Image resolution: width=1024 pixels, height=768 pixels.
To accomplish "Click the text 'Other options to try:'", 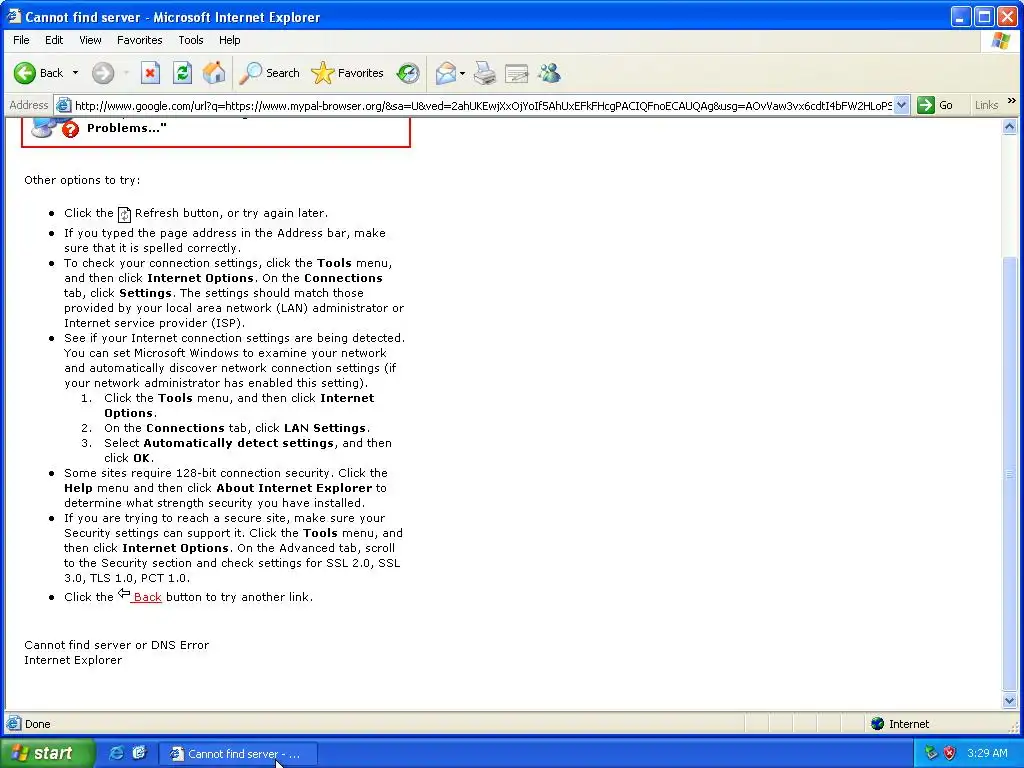I will 82,180.
